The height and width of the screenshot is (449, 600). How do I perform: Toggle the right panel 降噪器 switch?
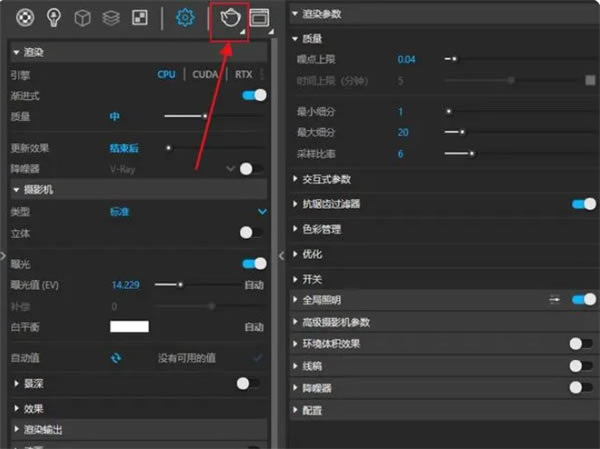coord(581,387)
